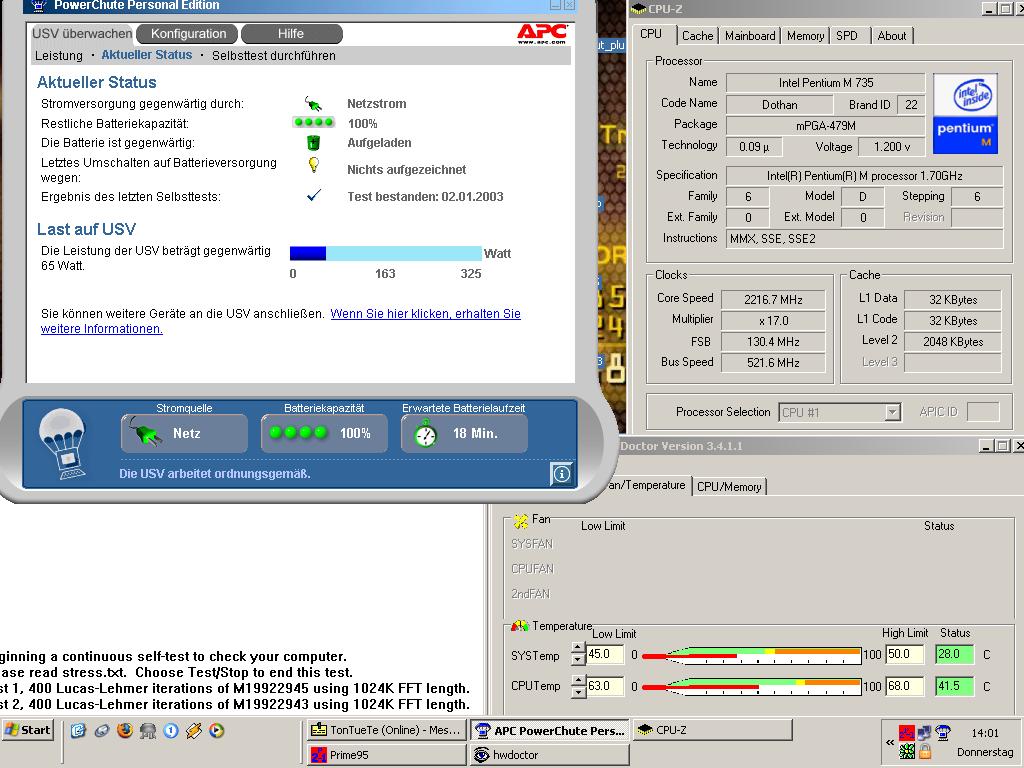Select the USV überwachen tab
1024x768 pixels.
[82, 33]
